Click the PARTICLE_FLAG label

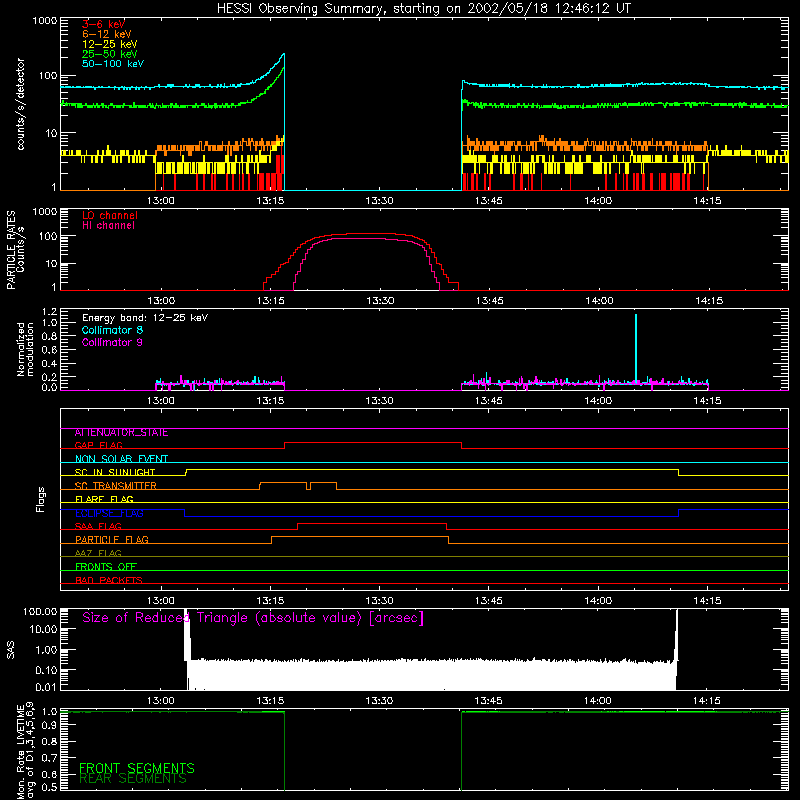[x=112, y=540]
